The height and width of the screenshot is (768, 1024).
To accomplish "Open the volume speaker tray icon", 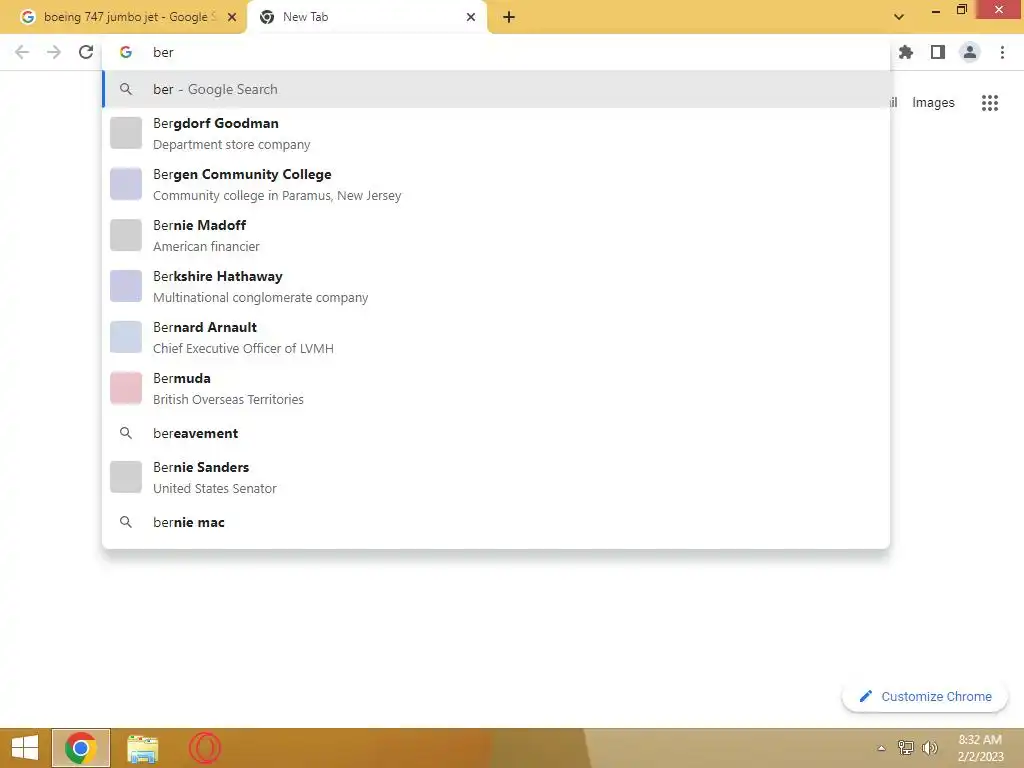I will [x=929, y=748].
